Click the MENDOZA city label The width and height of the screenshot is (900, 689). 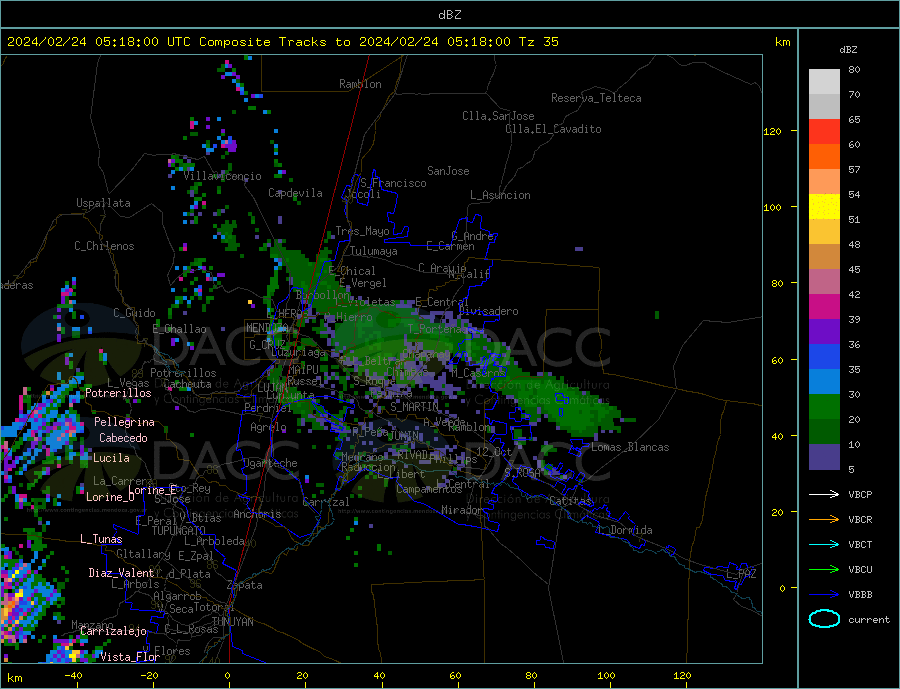click(x=267, y=328)
